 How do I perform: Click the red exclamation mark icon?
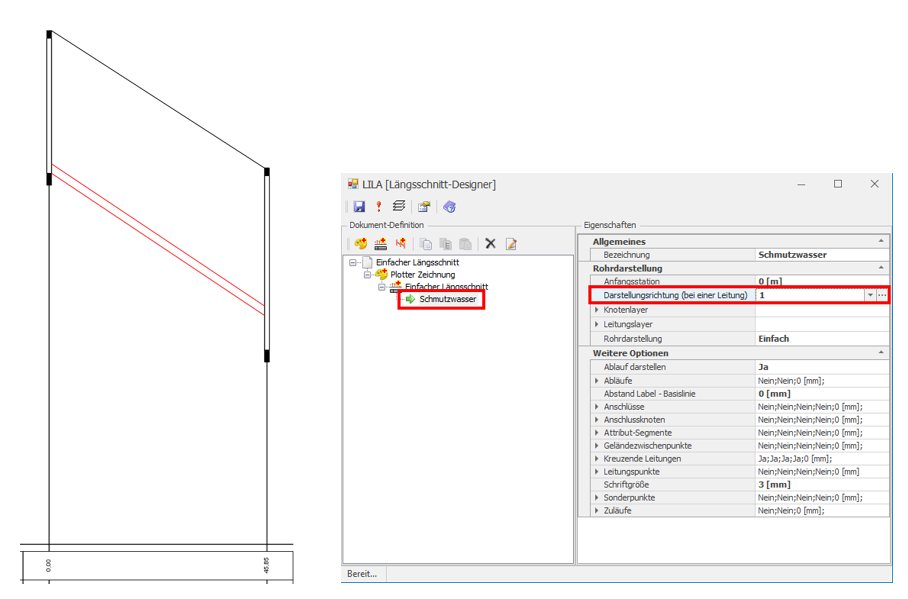tap(379, 207)
